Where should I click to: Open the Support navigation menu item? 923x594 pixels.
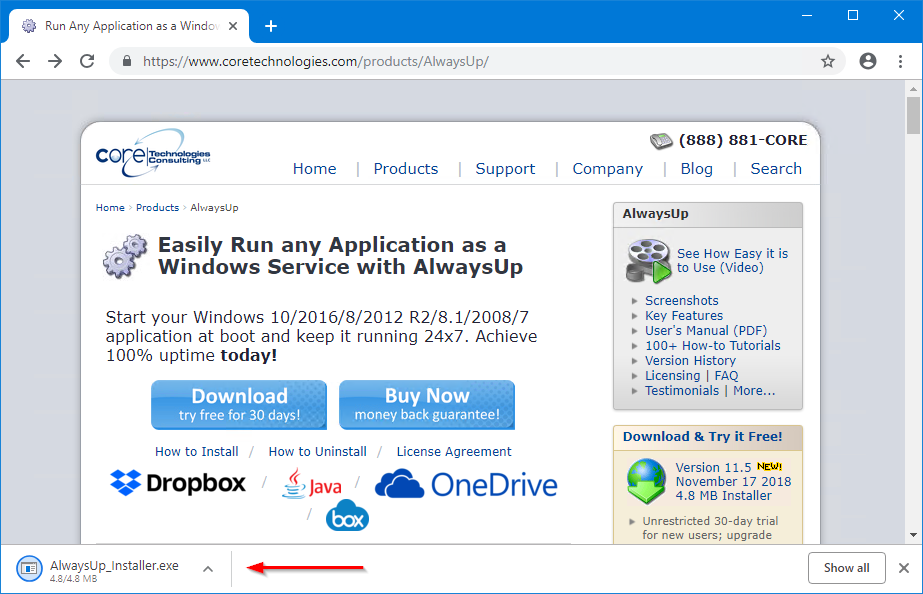point(505,169)
